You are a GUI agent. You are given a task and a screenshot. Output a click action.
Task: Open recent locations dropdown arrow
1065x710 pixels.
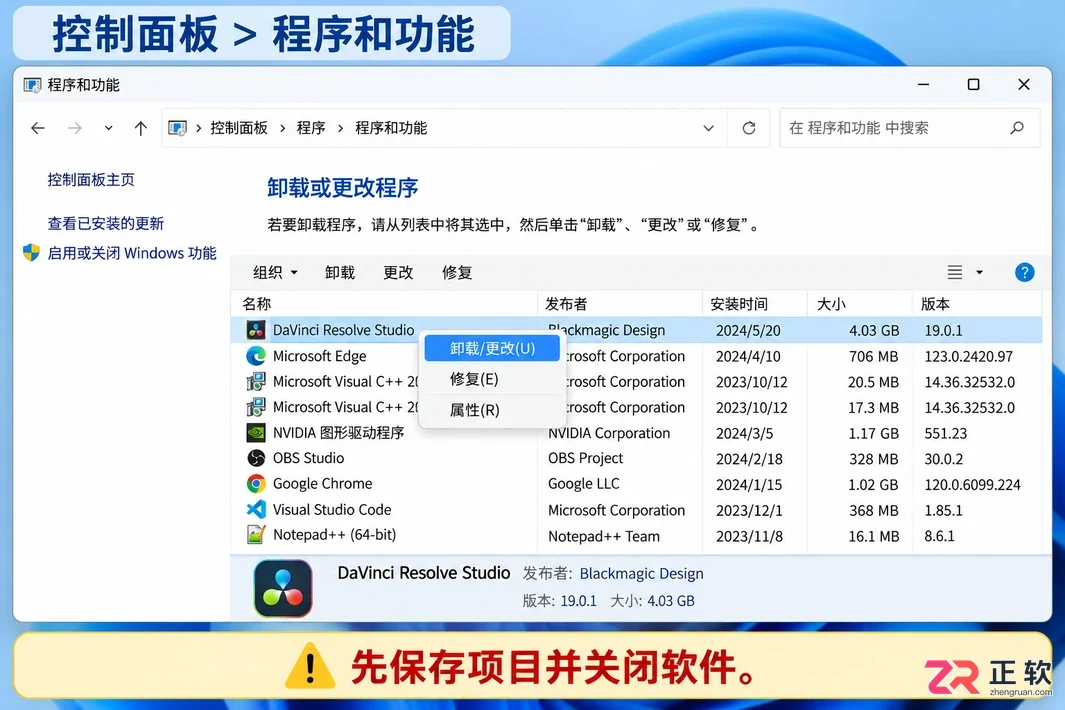pos(108,128)
